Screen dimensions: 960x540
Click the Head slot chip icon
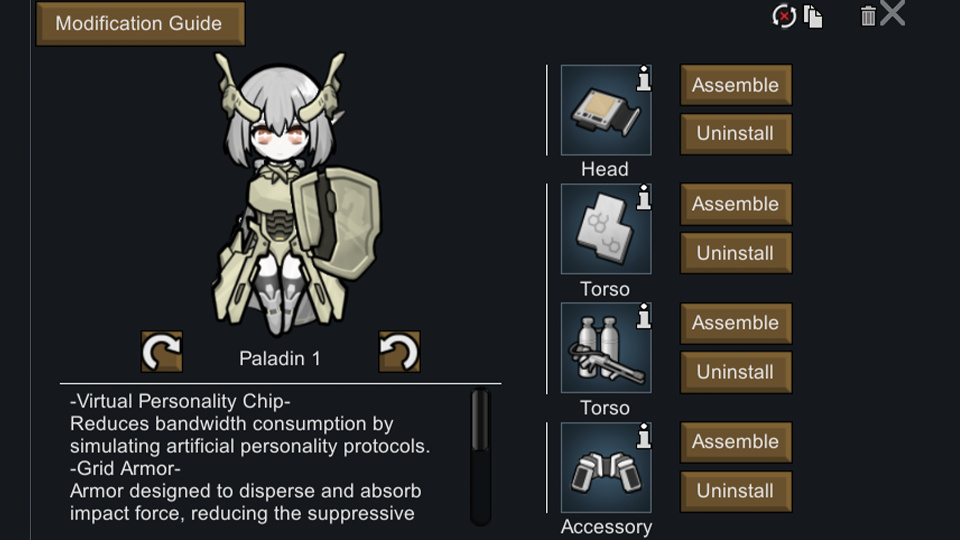606,110
